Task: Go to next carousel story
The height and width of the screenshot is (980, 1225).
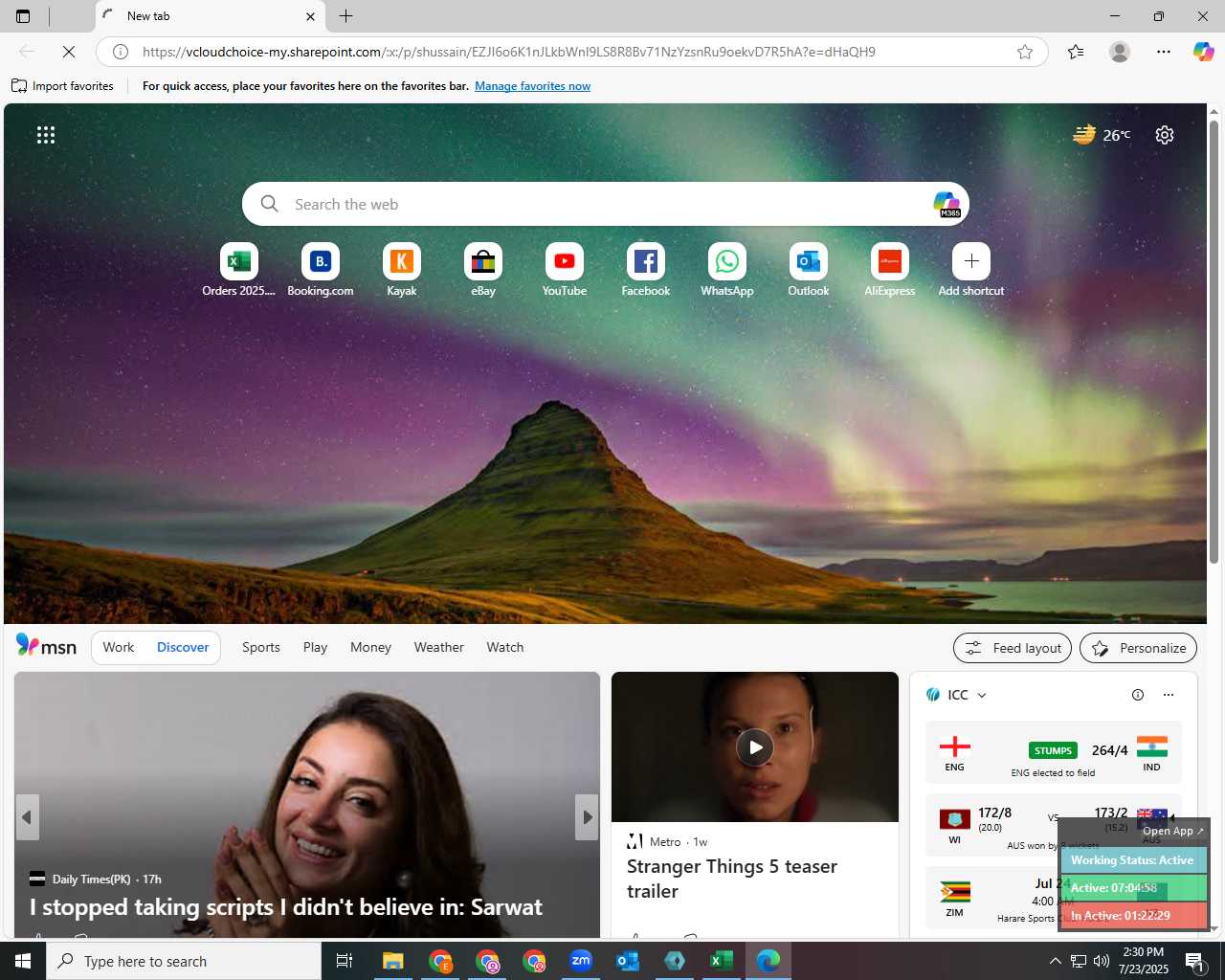Action: pyautogui.click(x=587, y=817)
